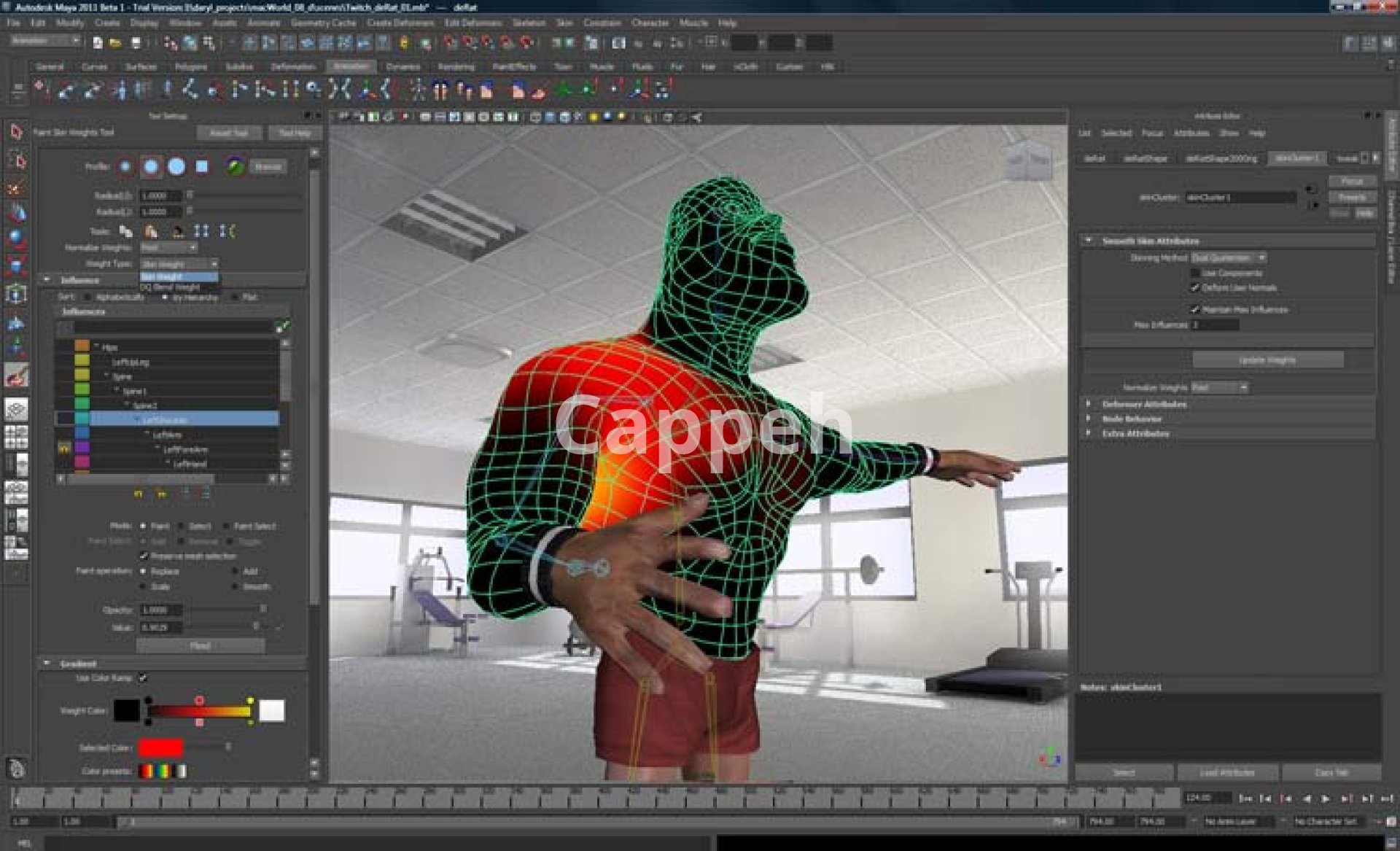1400x851 pixels.
Task: Select the Add paint operation radio button
Action: click(x=235, y=572)
